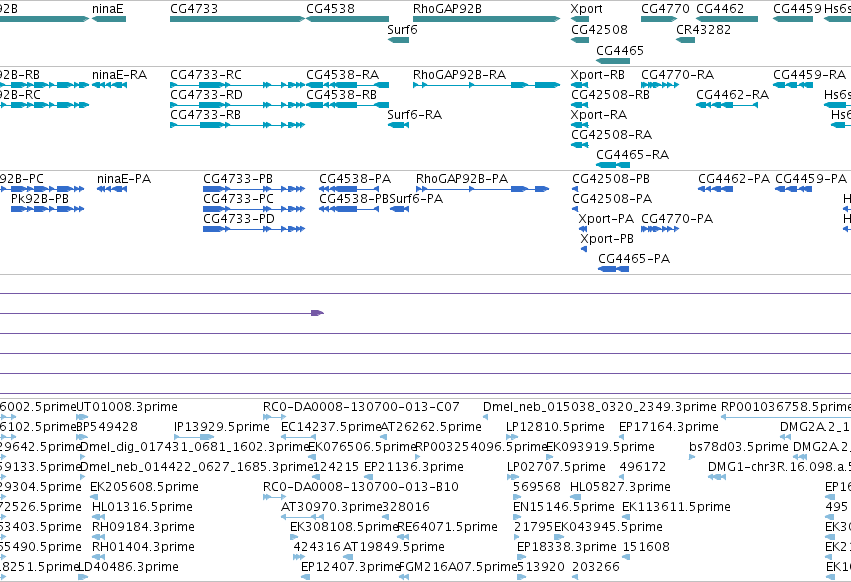Select the CR43282 gene feature

tap(685, 40)
